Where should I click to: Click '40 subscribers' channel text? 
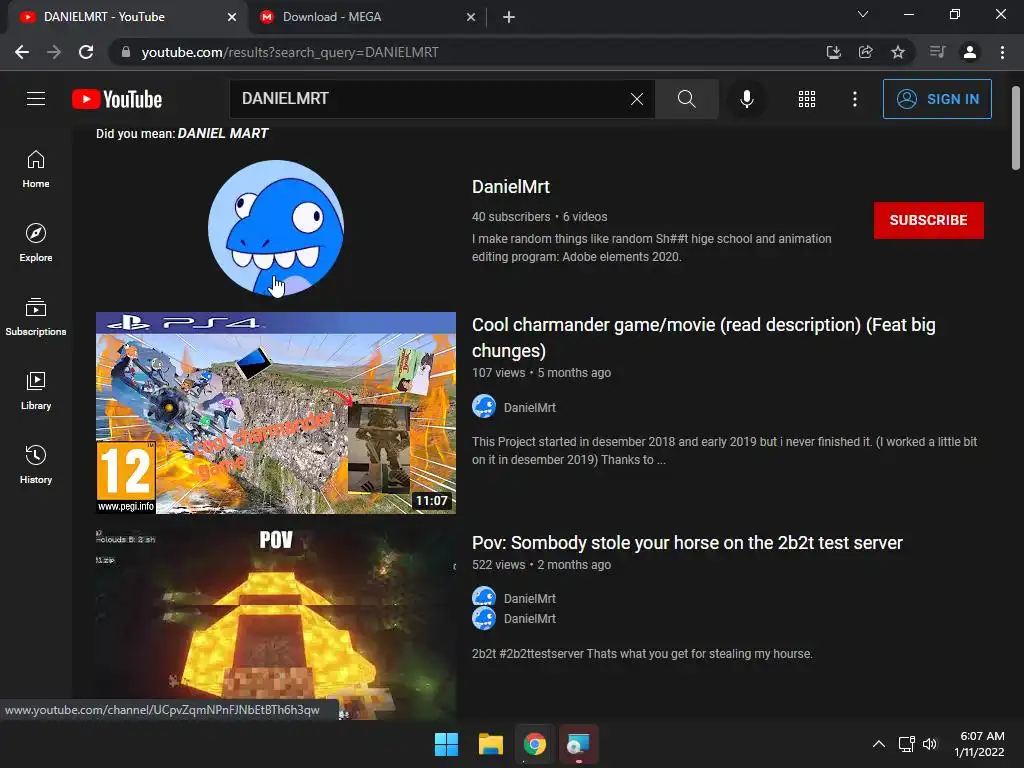511,216
